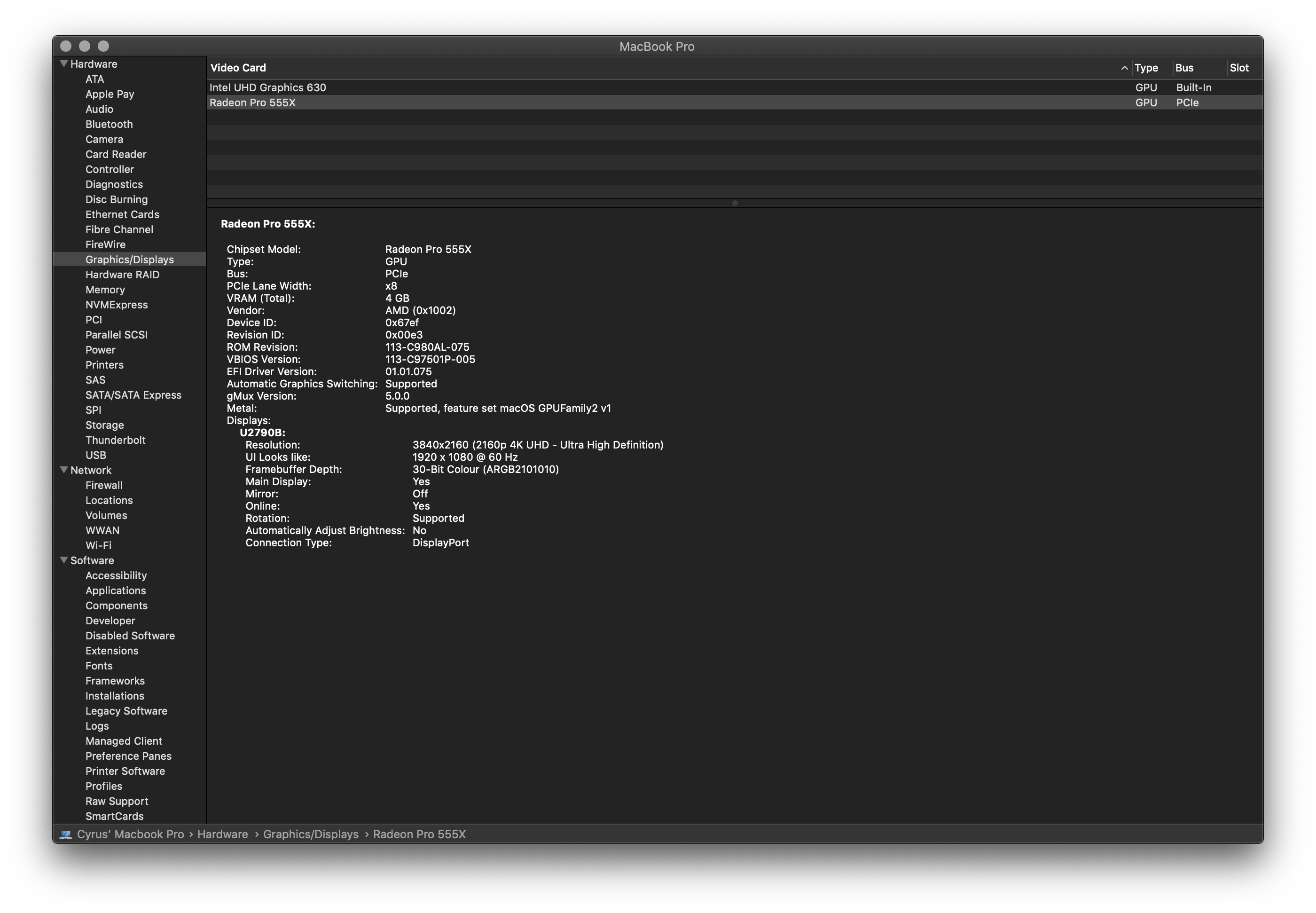Click Radeon Pro 555X in path bar
The image size is (1316, 913).
tap(419, 834)
